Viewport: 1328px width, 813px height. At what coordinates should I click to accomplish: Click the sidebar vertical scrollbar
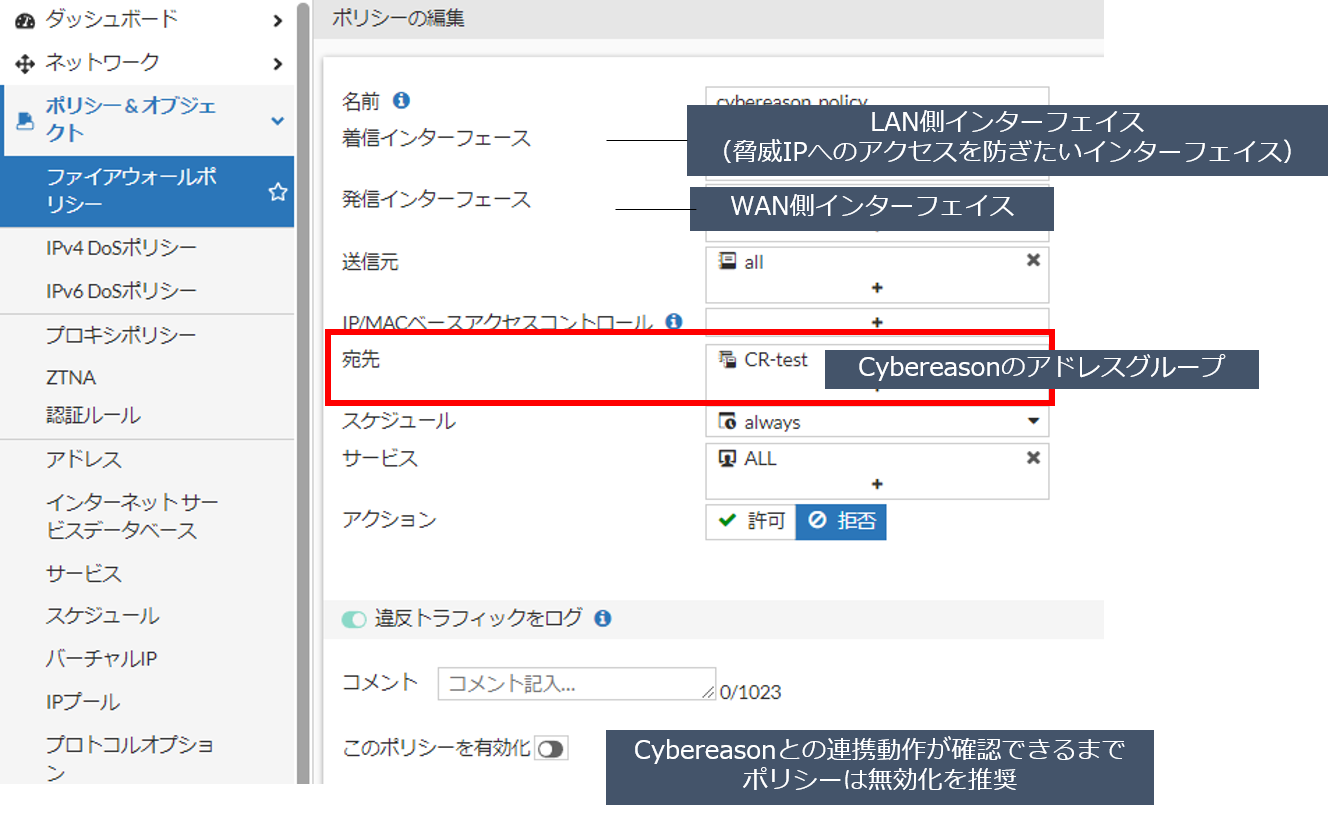coord(302,392)
